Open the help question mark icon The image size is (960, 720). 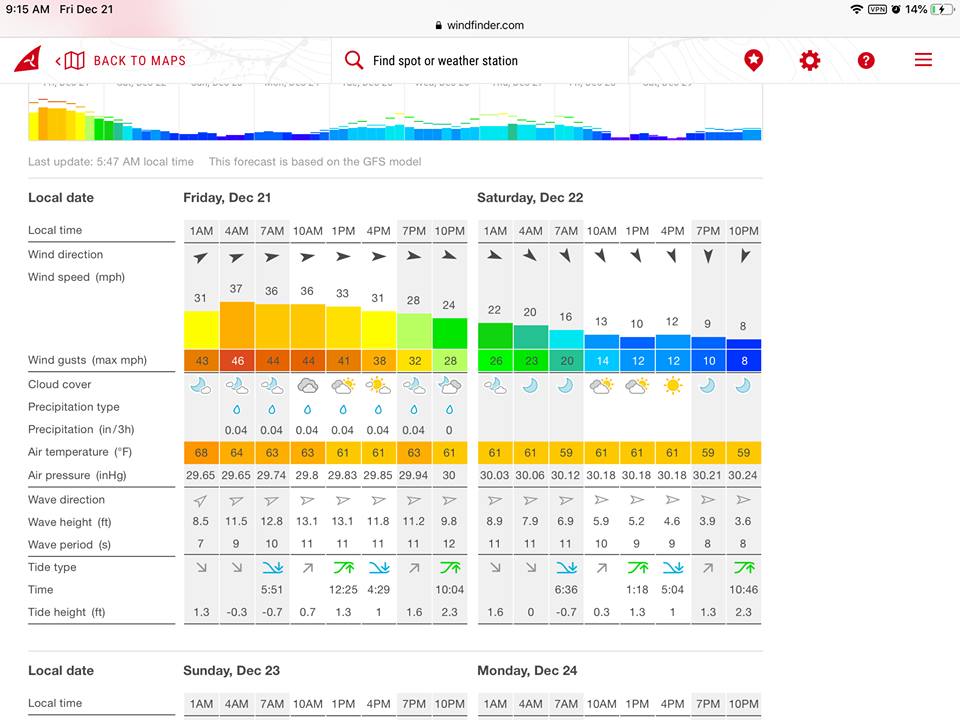(866, 60)
